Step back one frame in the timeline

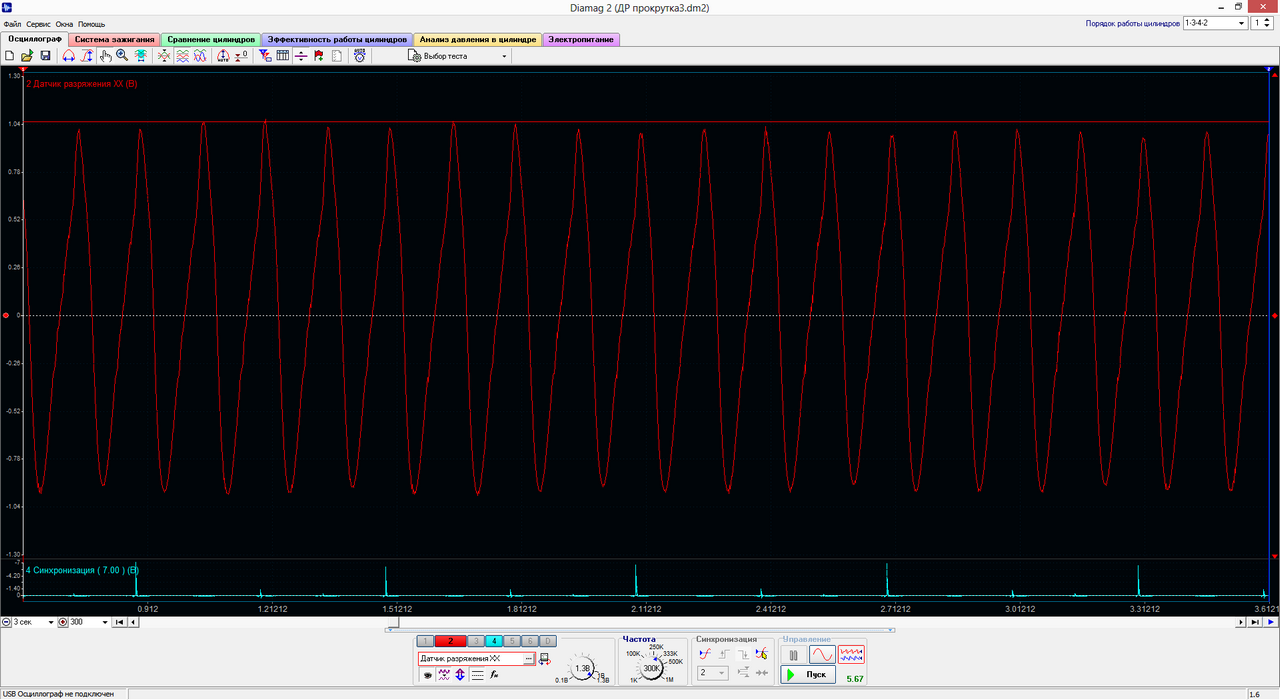(x=134, y=622)
